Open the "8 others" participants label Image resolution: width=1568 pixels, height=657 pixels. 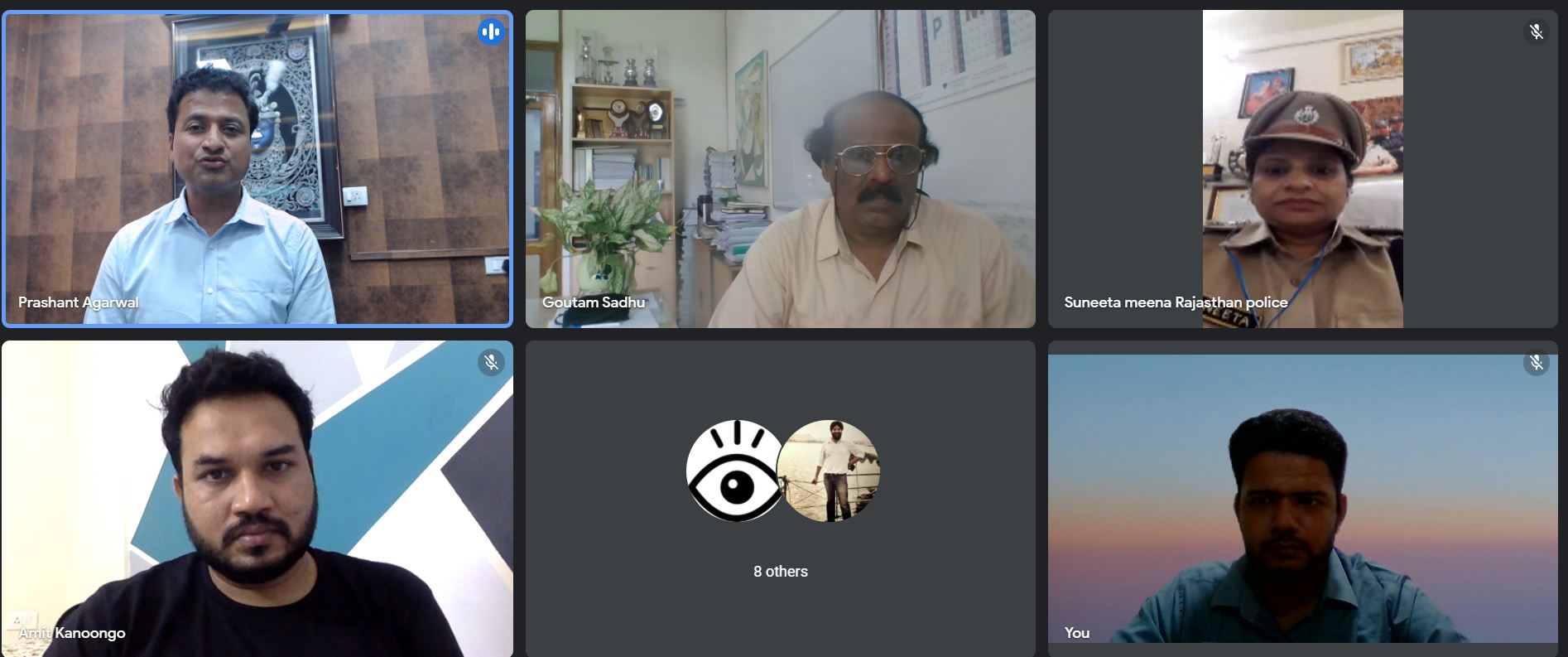coord(780,572)
